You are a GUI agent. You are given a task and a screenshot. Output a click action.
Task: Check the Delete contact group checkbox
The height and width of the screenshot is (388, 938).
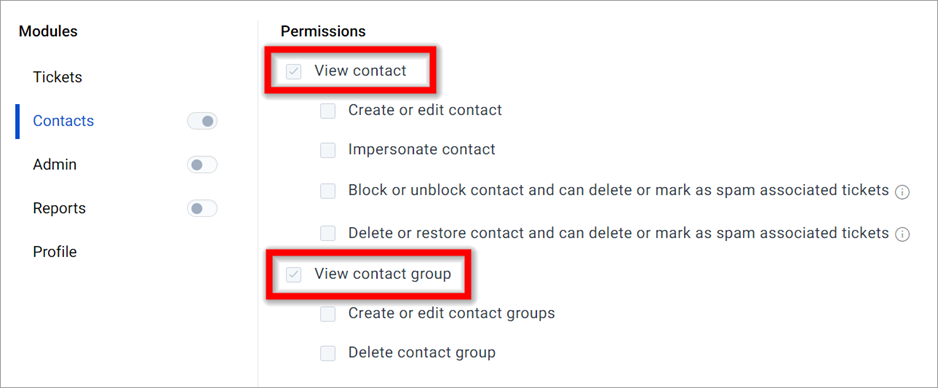pyautogui.click(x=328, y=353)
